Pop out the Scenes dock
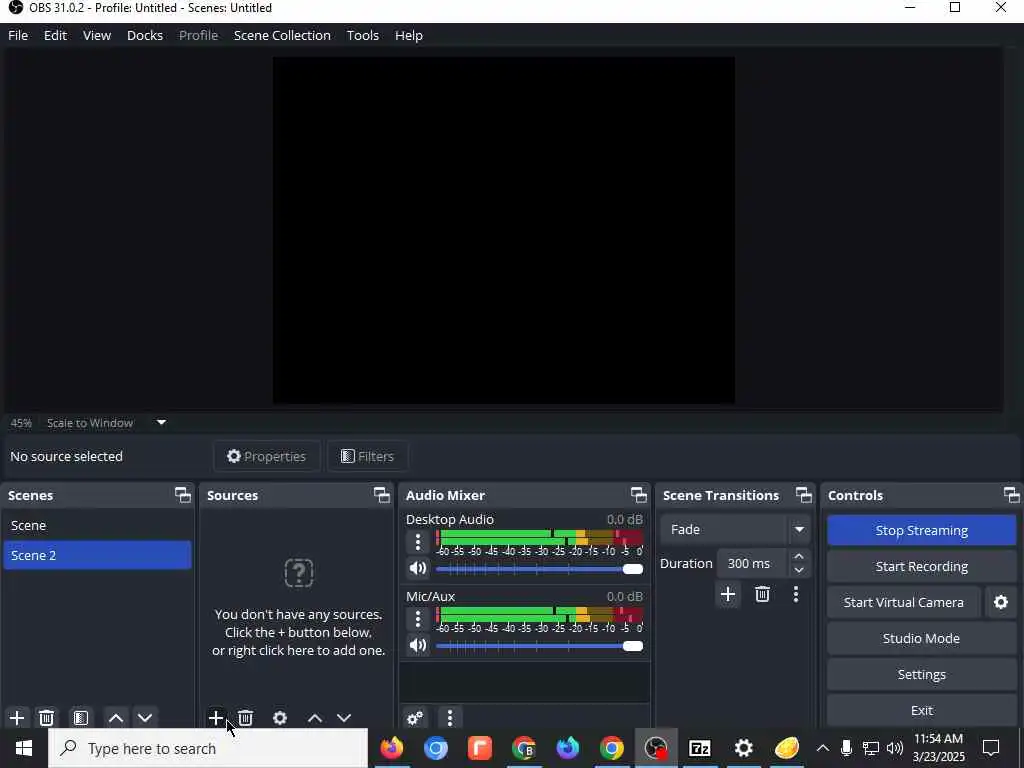 click(x=183, y=495)
